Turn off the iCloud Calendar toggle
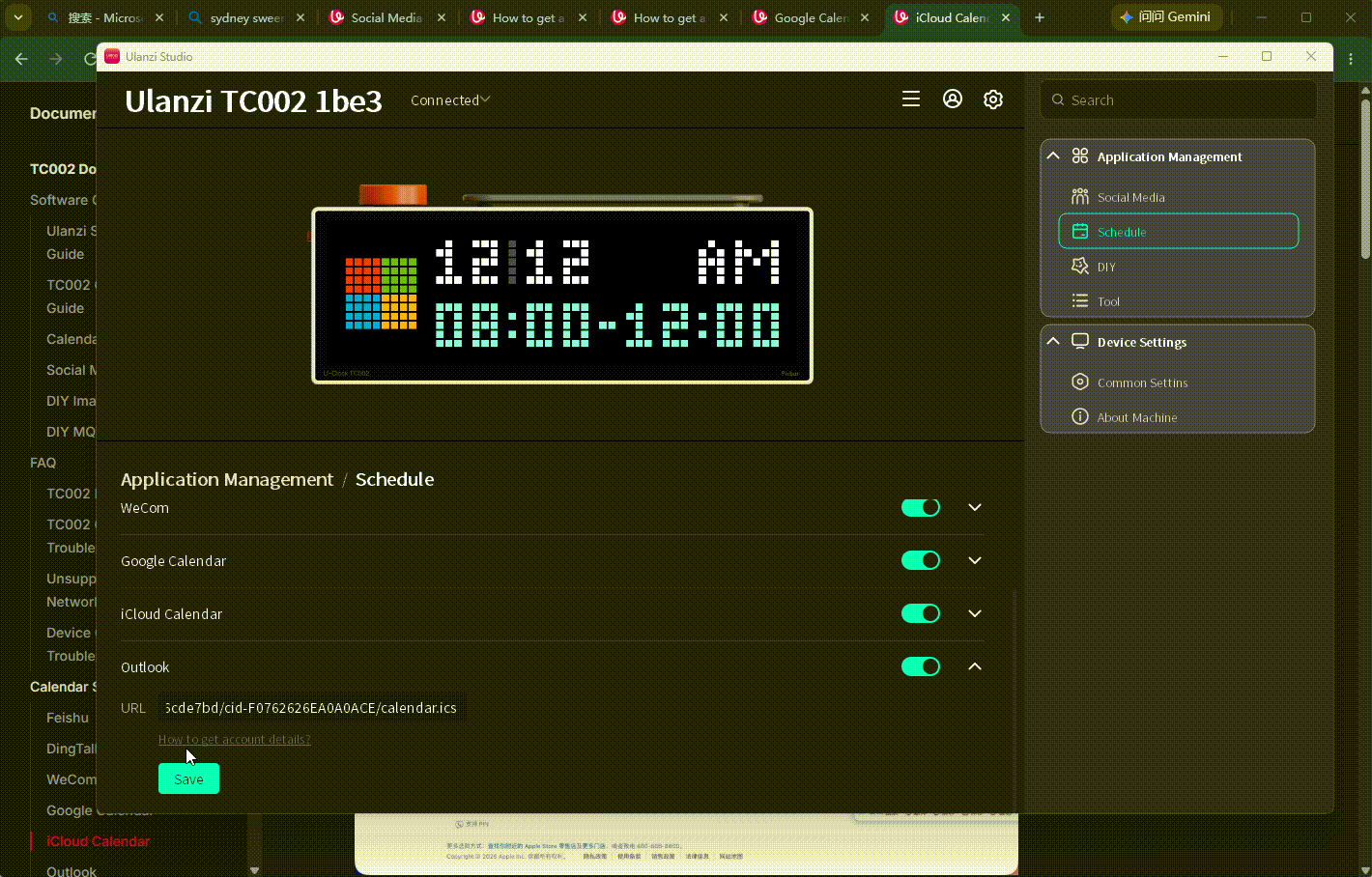The image size is (1372, 877). (921, 614)
